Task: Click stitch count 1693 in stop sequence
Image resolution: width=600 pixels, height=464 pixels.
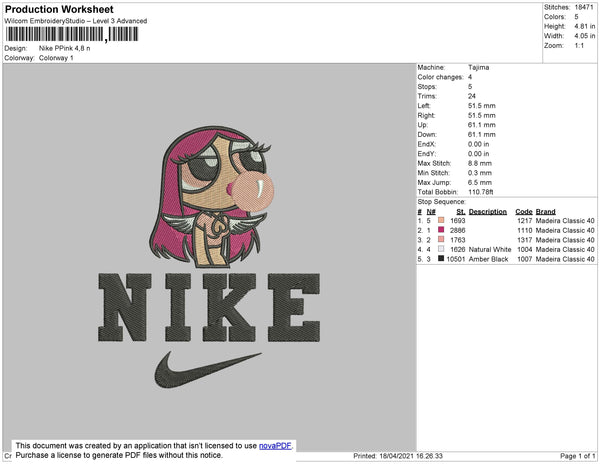Action: (x=458, y=221)
